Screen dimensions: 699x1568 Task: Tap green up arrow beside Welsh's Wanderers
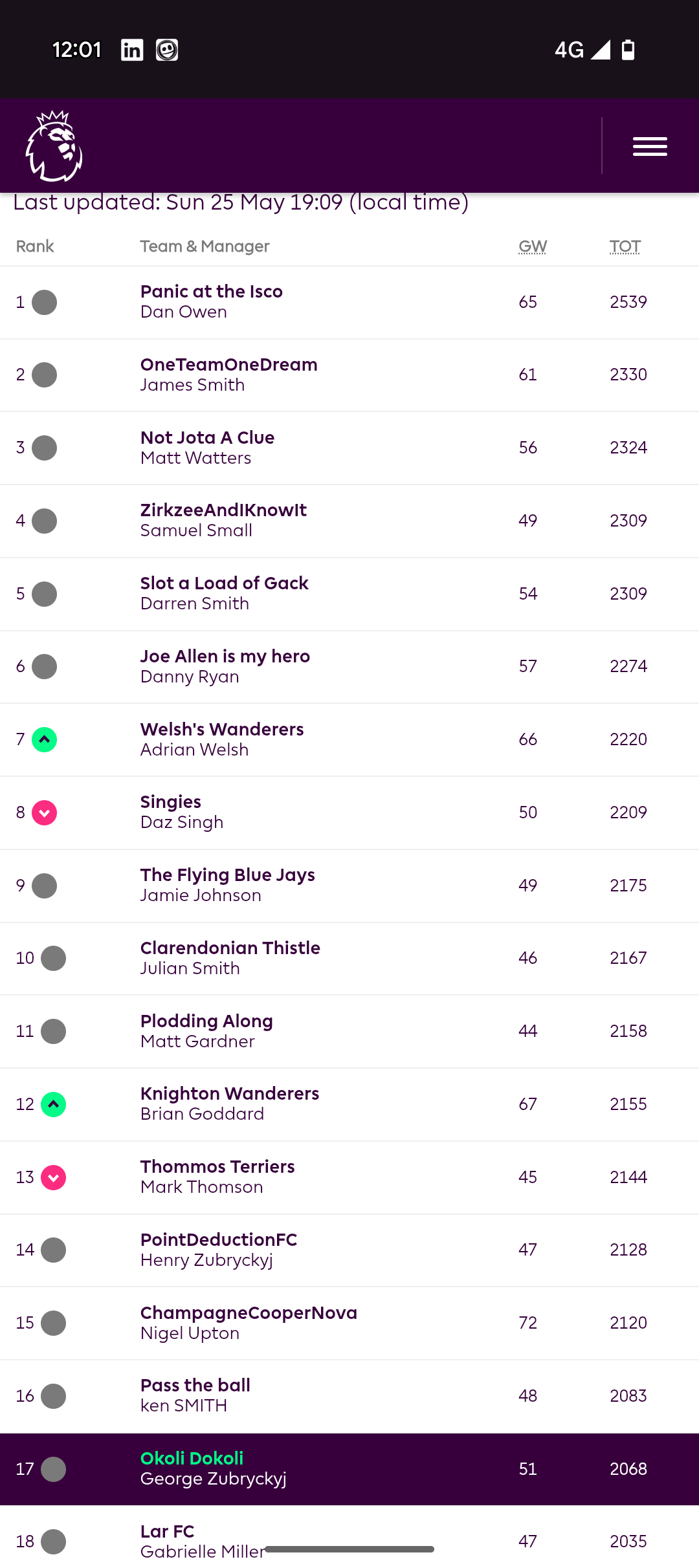tap(45, 739)
